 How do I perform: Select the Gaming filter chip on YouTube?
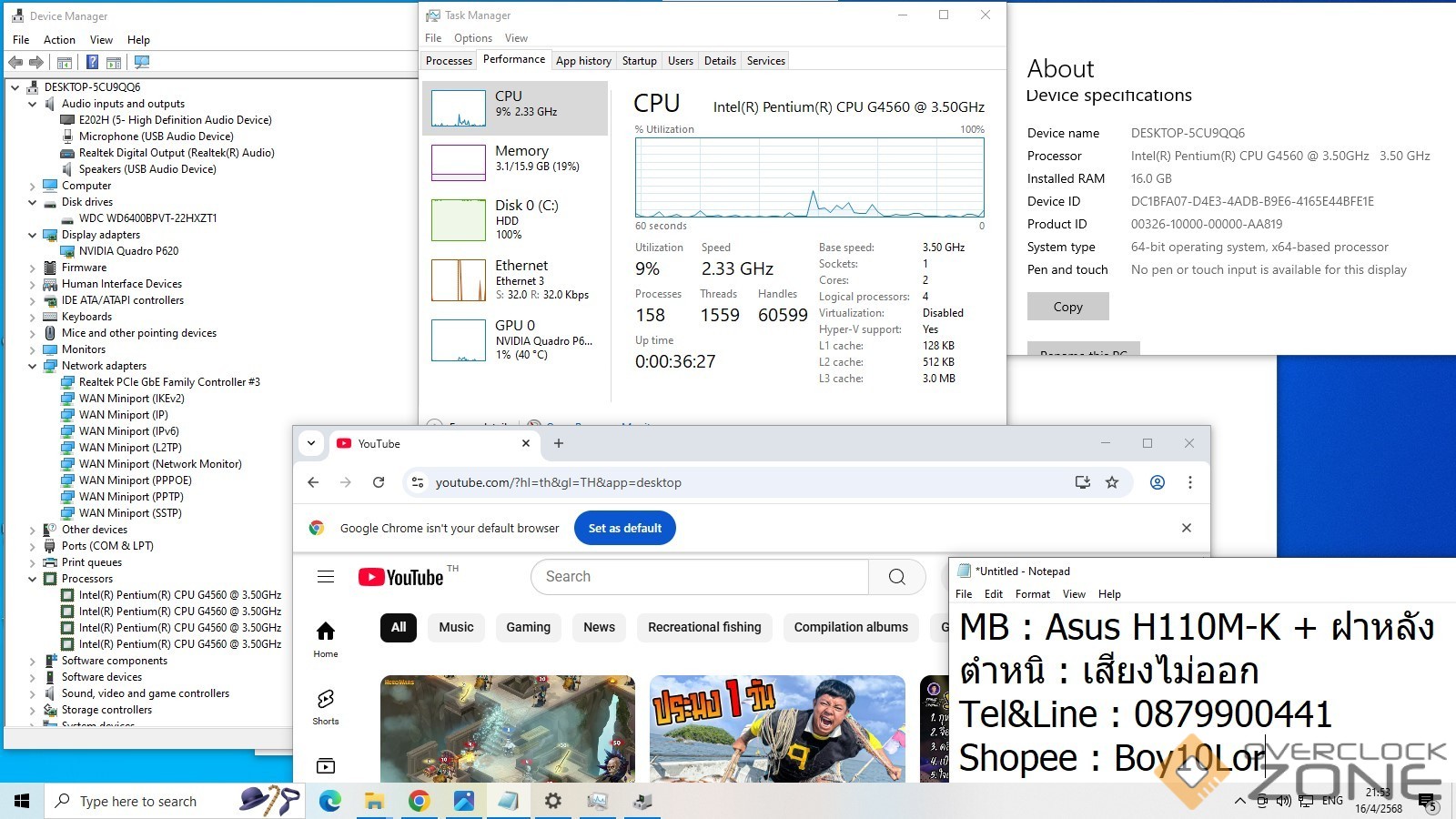point(528,627)
